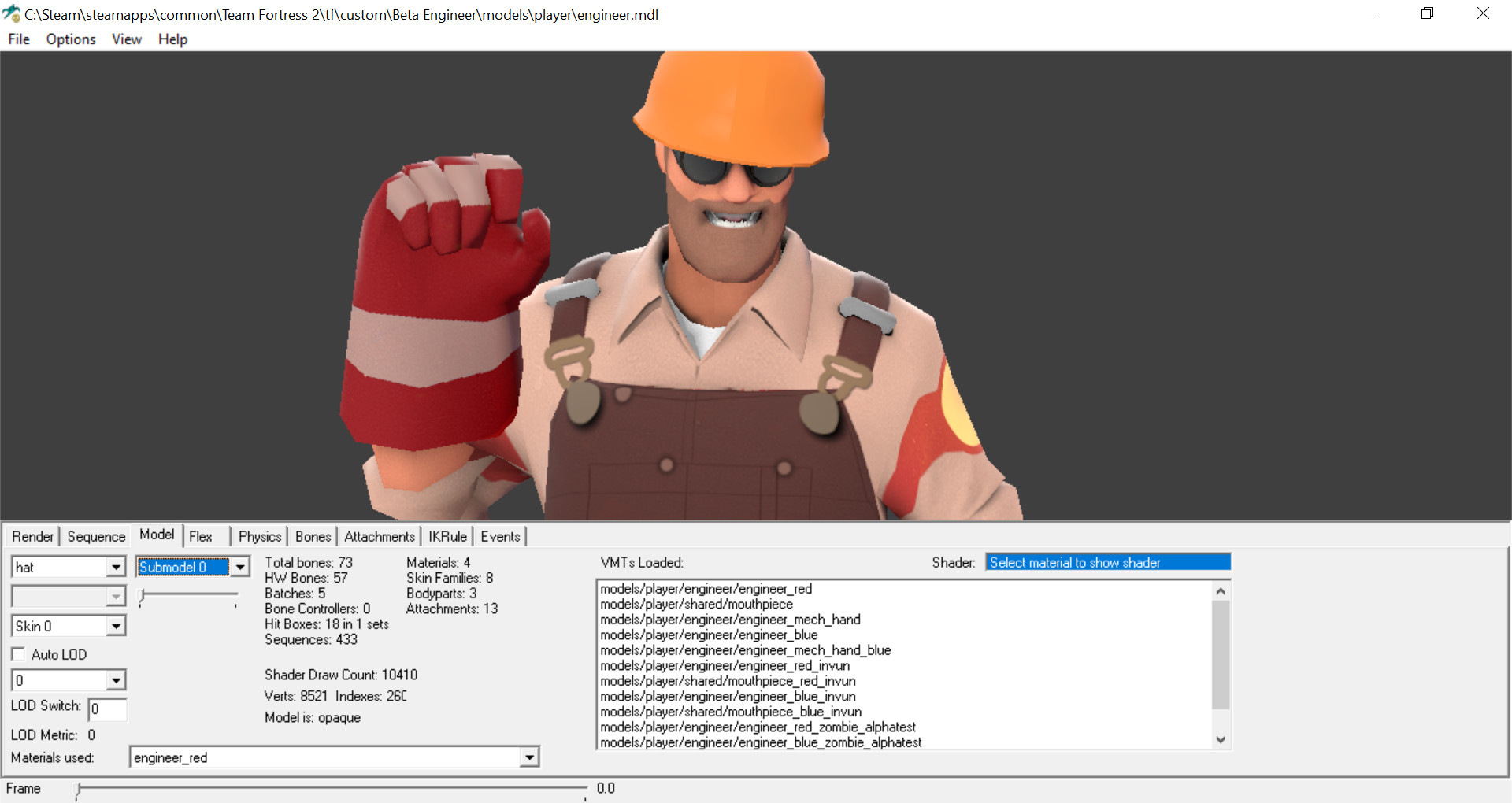Open the Options menu
The image size is (1512, 803).
pos(70,39)
